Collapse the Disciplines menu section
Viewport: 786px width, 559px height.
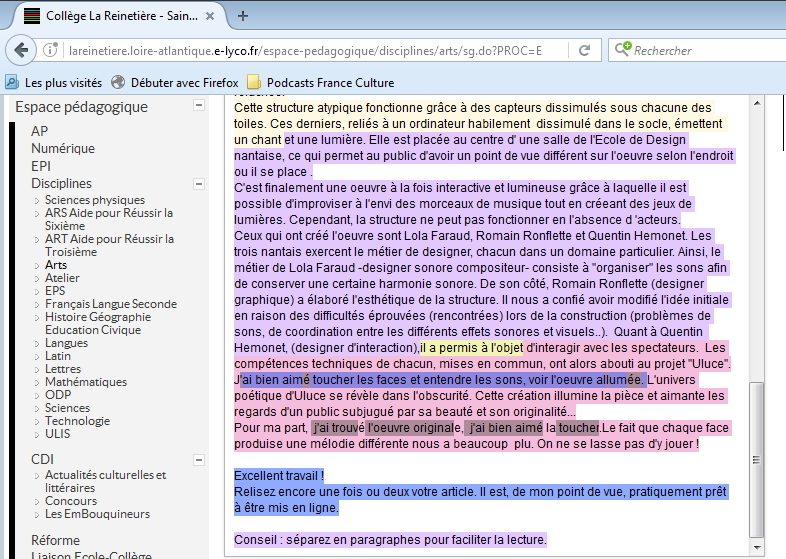click(x=201, y=184)
